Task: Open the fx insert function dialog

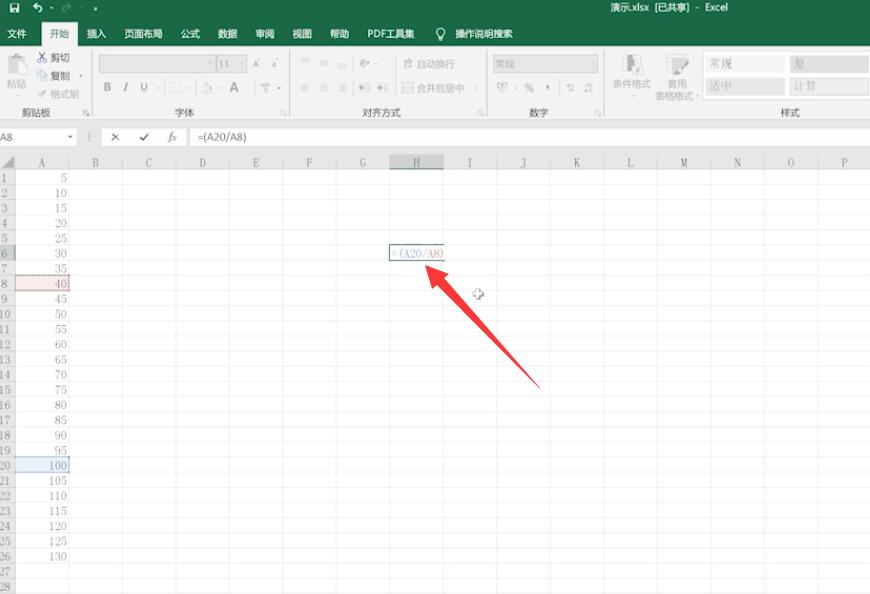Action: 172,137
